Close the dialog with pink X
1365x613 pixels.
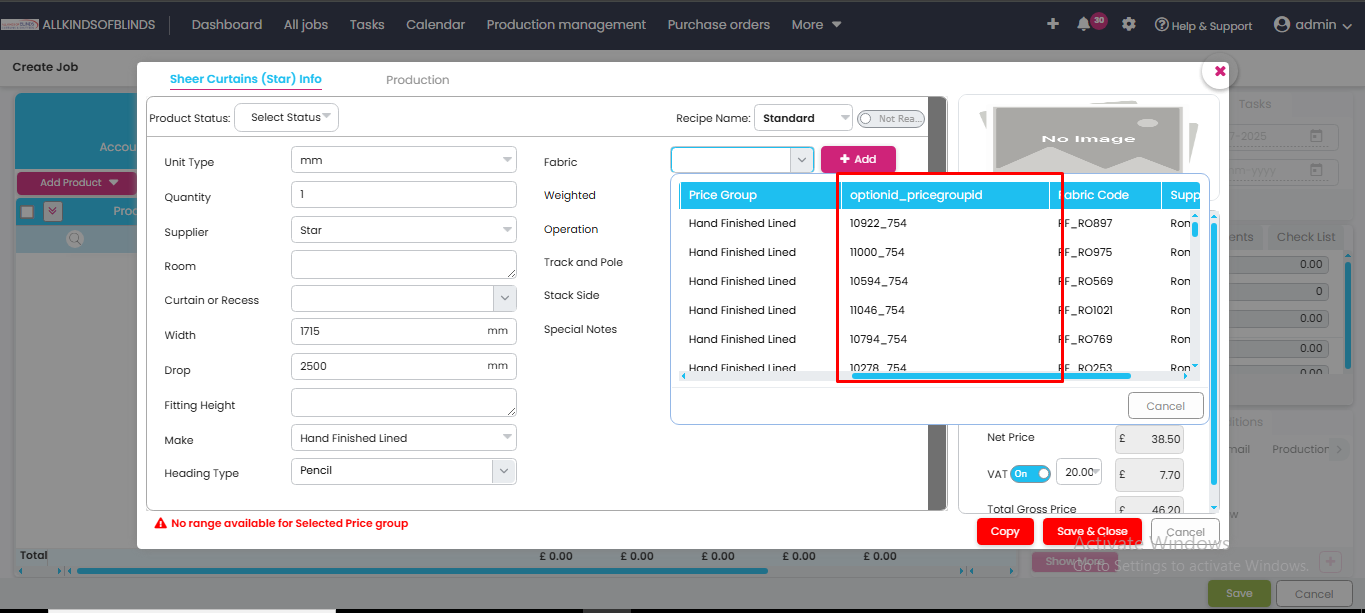(1220, 71)
